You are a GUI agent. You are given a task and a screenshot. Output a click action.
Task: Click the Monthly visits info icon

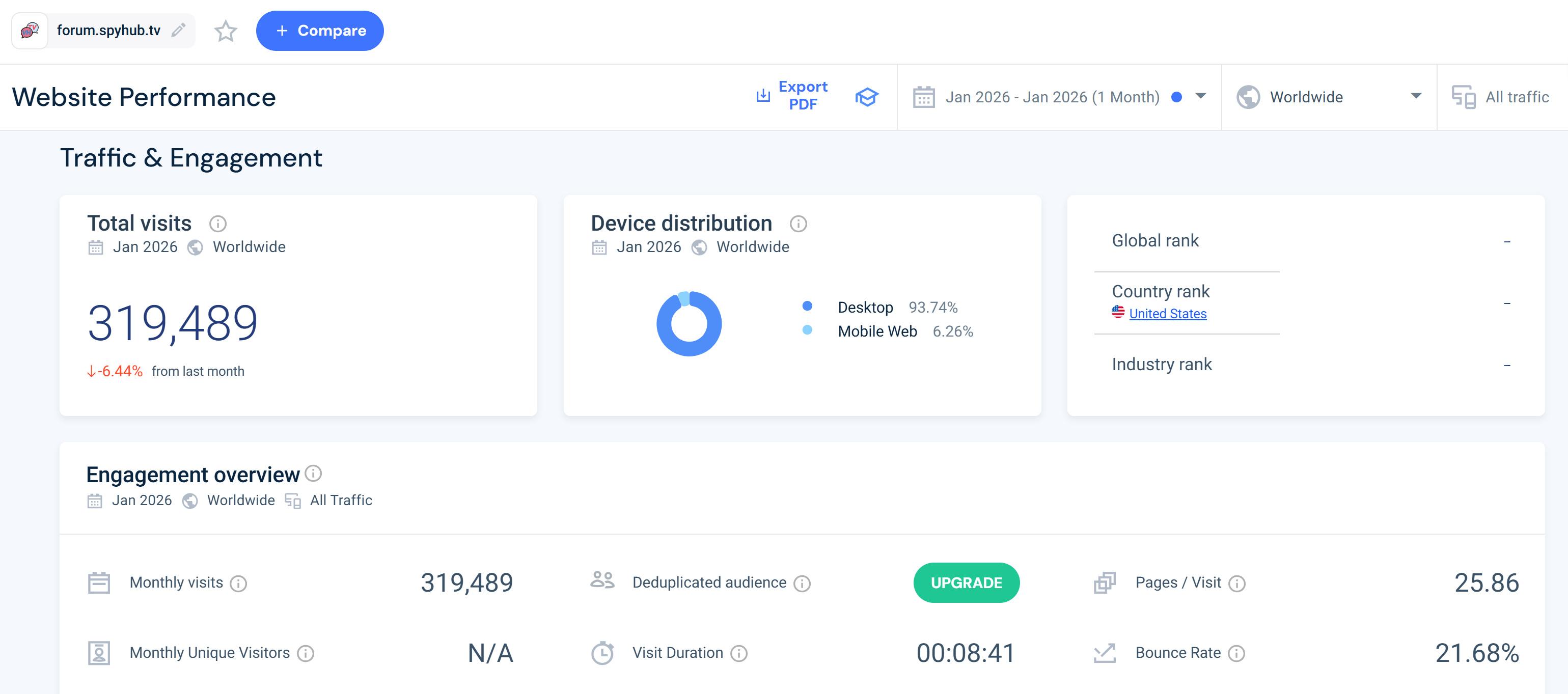[239, 584]
